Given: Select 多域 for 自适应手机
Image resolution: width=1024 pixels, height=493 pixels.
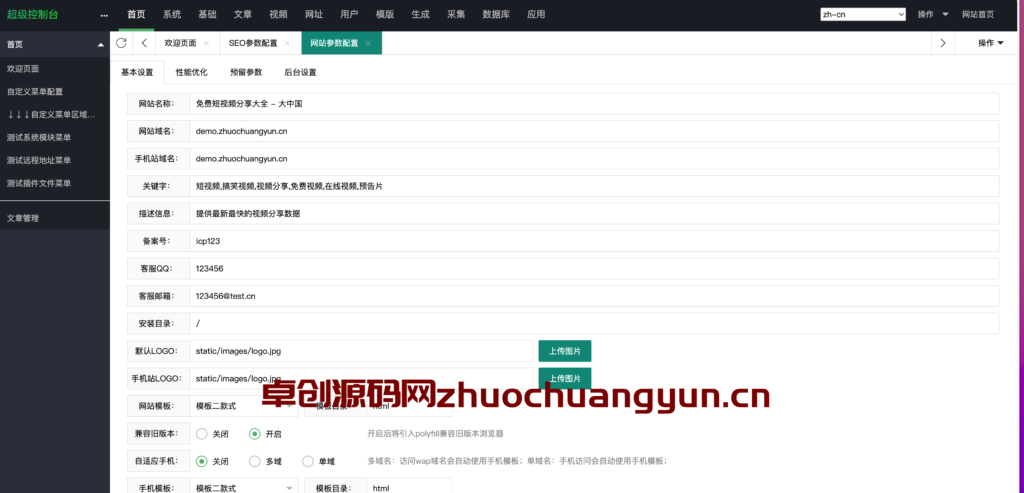Looking at the screenshot, I should [265, 461].
